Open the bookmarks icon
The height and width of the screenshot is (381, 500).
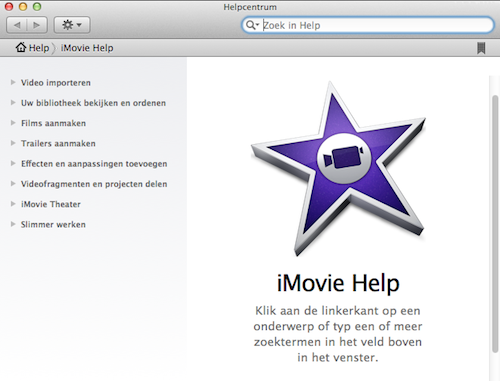(481, 48)
